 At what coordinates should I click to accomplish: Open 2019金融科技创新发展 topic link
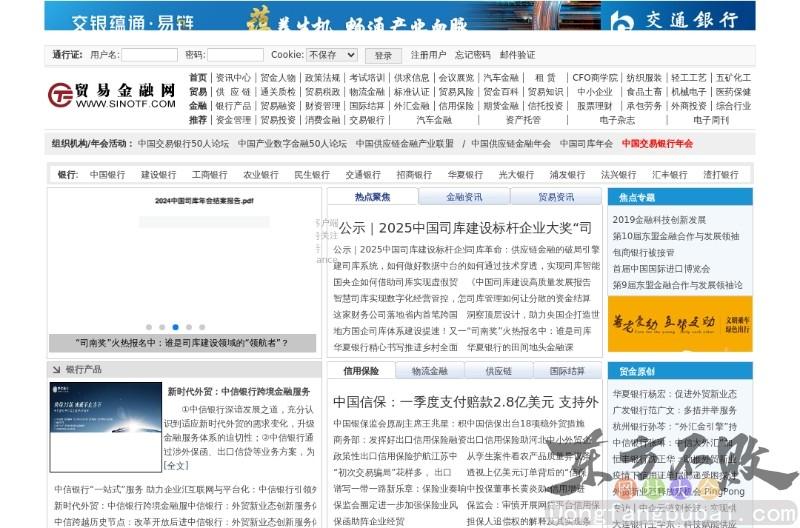[x=659, y=220]
